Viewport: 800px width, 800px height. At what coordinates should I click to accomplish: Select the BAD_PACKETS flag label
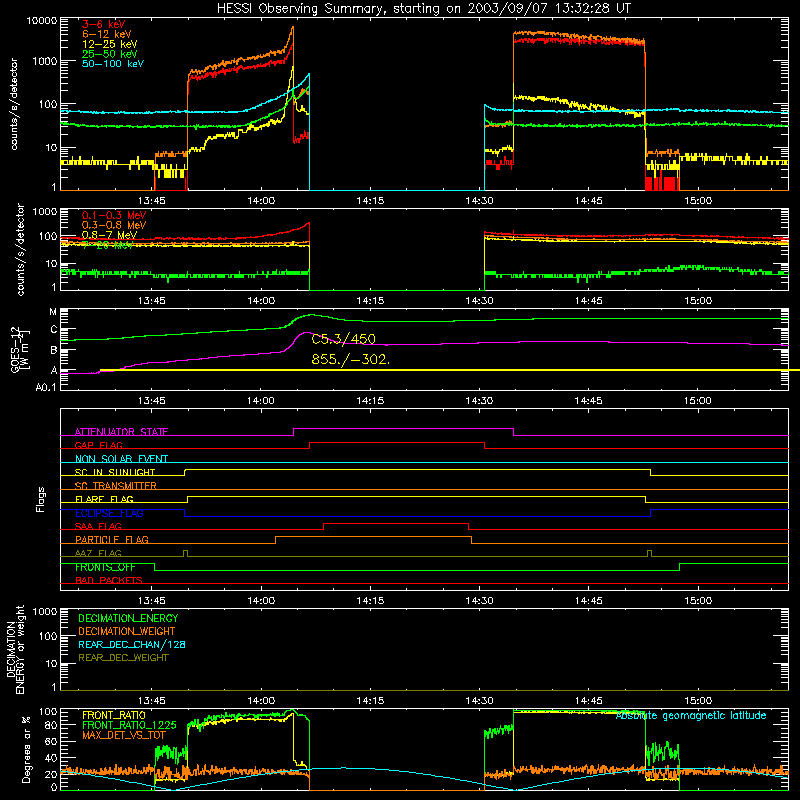click(109, 581)
